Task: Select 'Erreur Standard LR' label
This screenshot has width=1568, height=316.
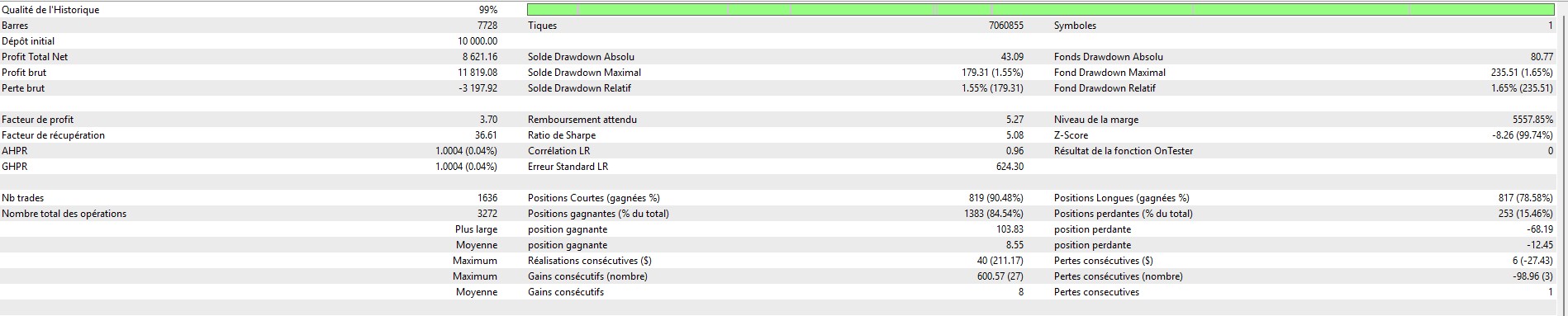Action: click(568, 167)
